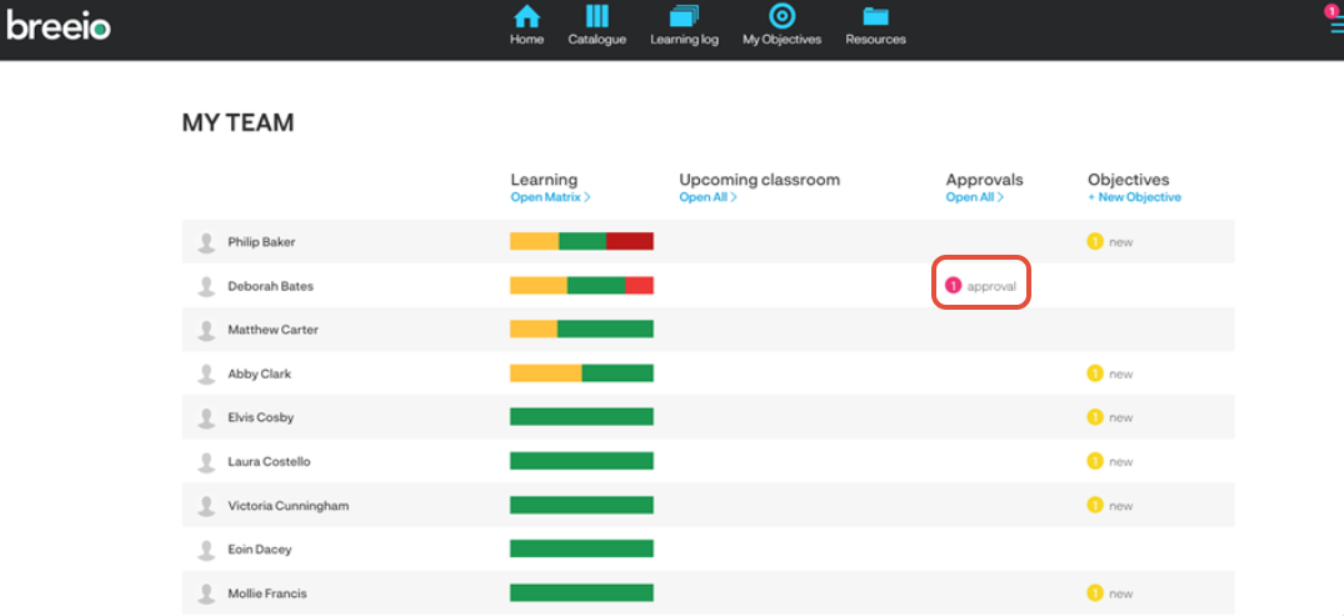
Task: Open Abby Clark's name
Action: tap(259, 374)
